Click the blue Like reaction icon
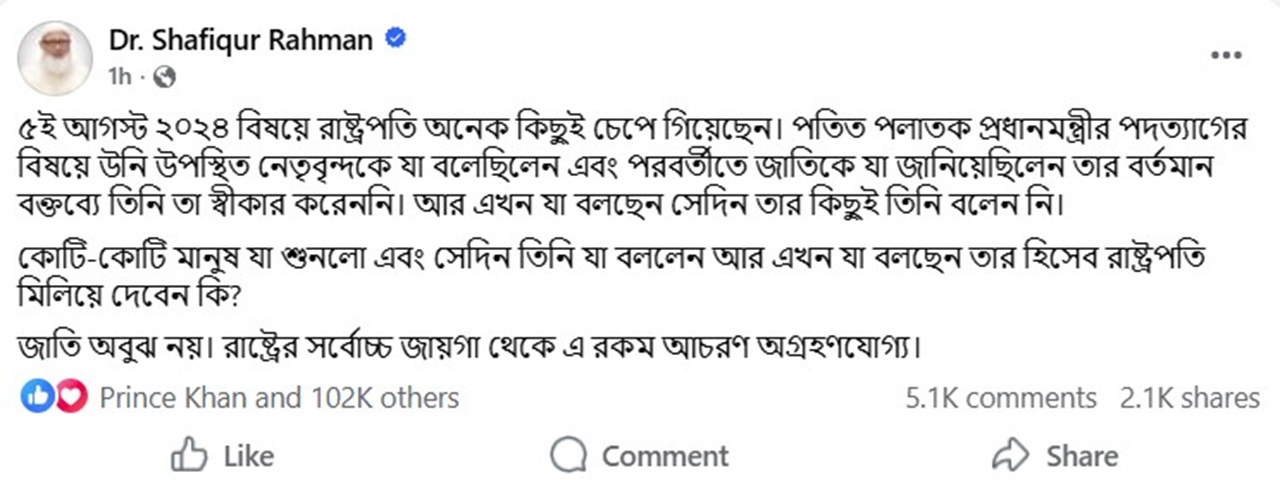1280x480 pixels. pyautogui.click(x=36, y=398)
